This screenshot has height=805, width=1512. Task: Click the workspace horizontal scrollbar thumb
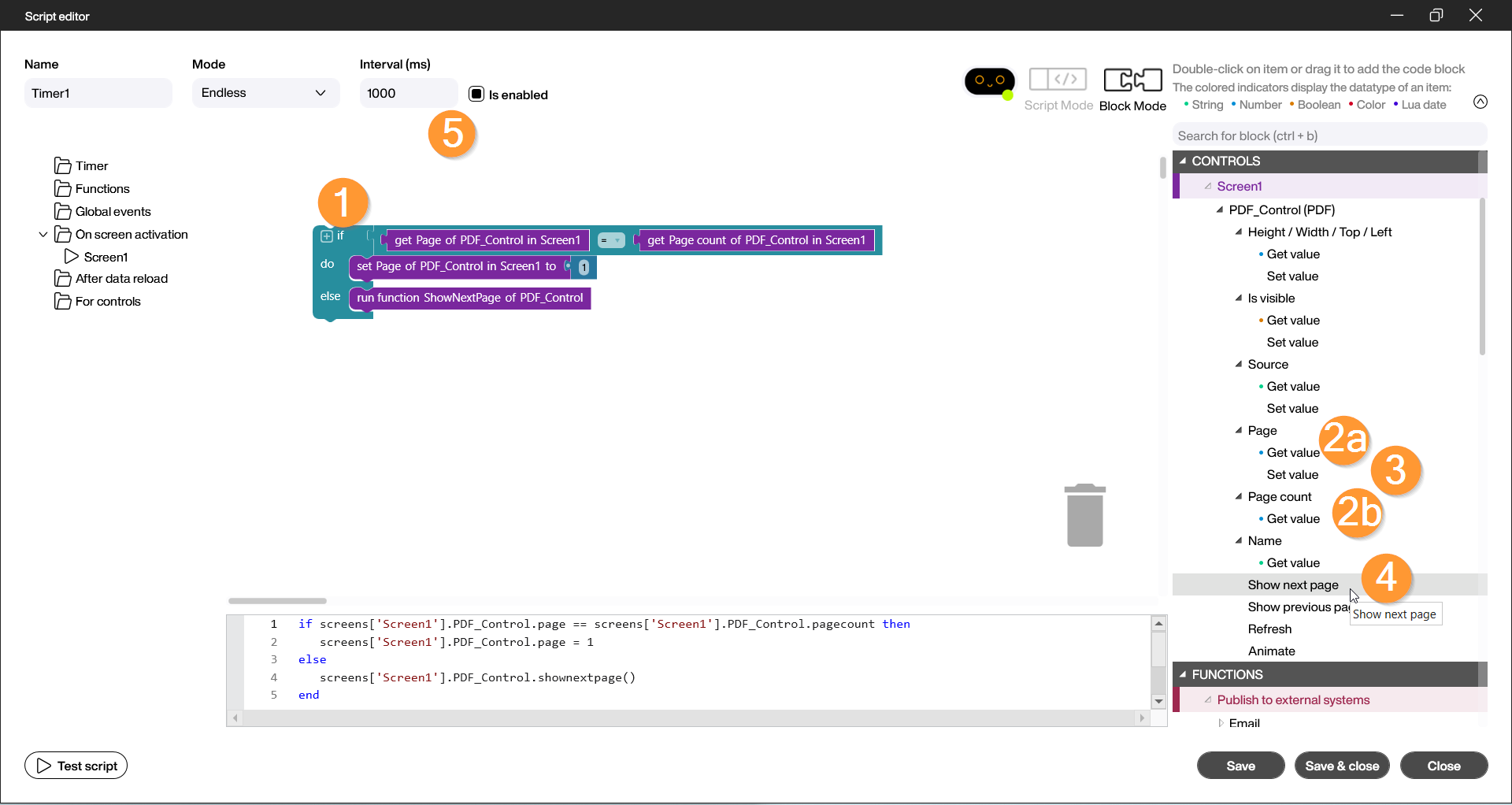click(x=277, y=601)
